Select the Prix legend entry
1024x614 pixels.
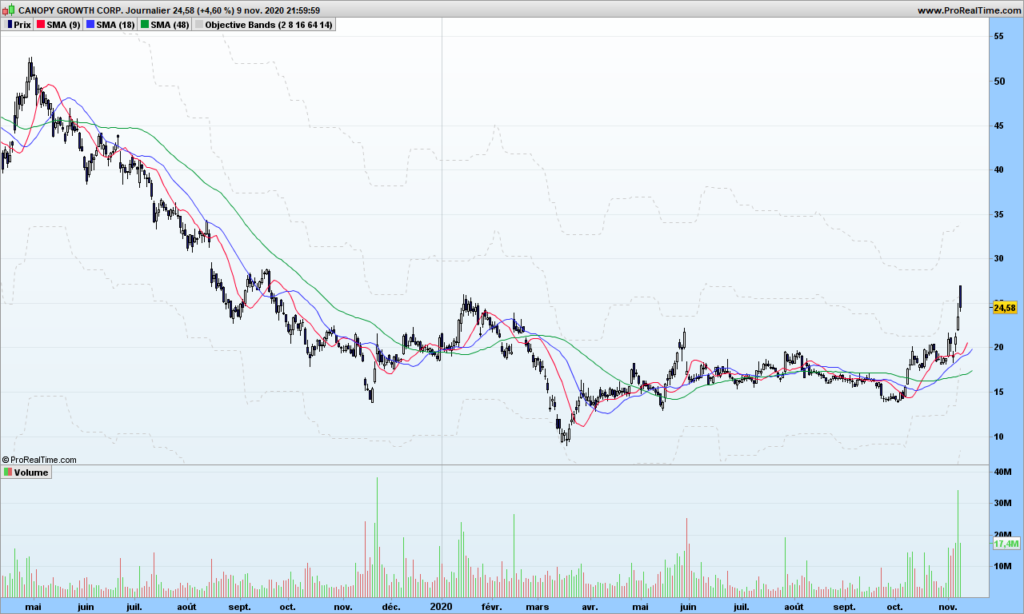coord(19,25)
